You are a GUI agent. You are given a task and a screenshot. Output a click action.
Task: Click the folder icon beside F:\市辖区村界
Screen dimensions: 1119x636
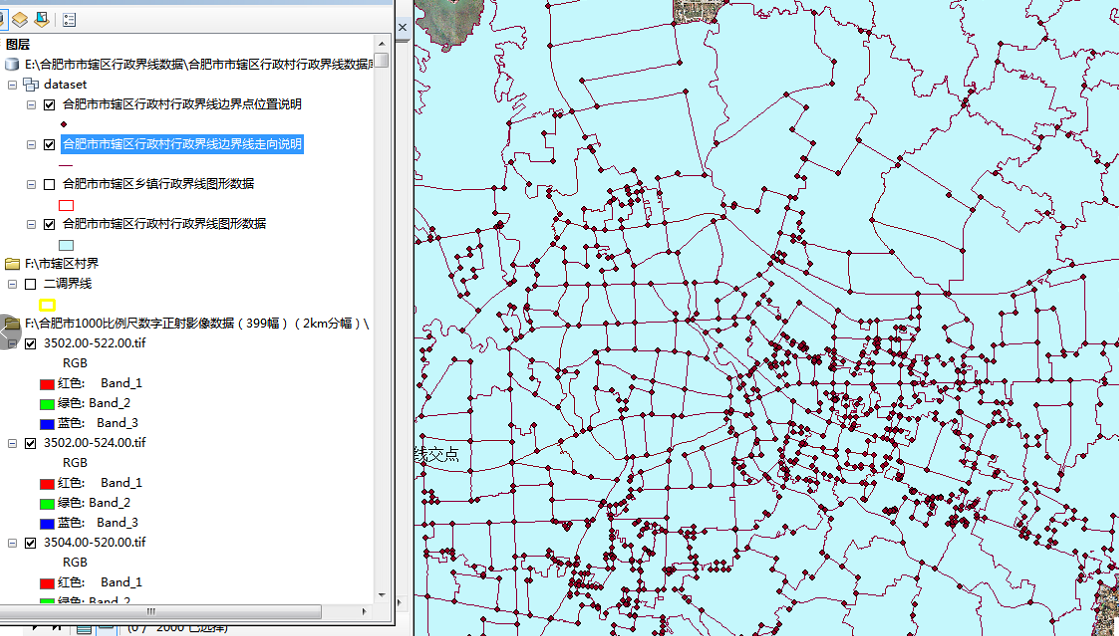(12, 264)
